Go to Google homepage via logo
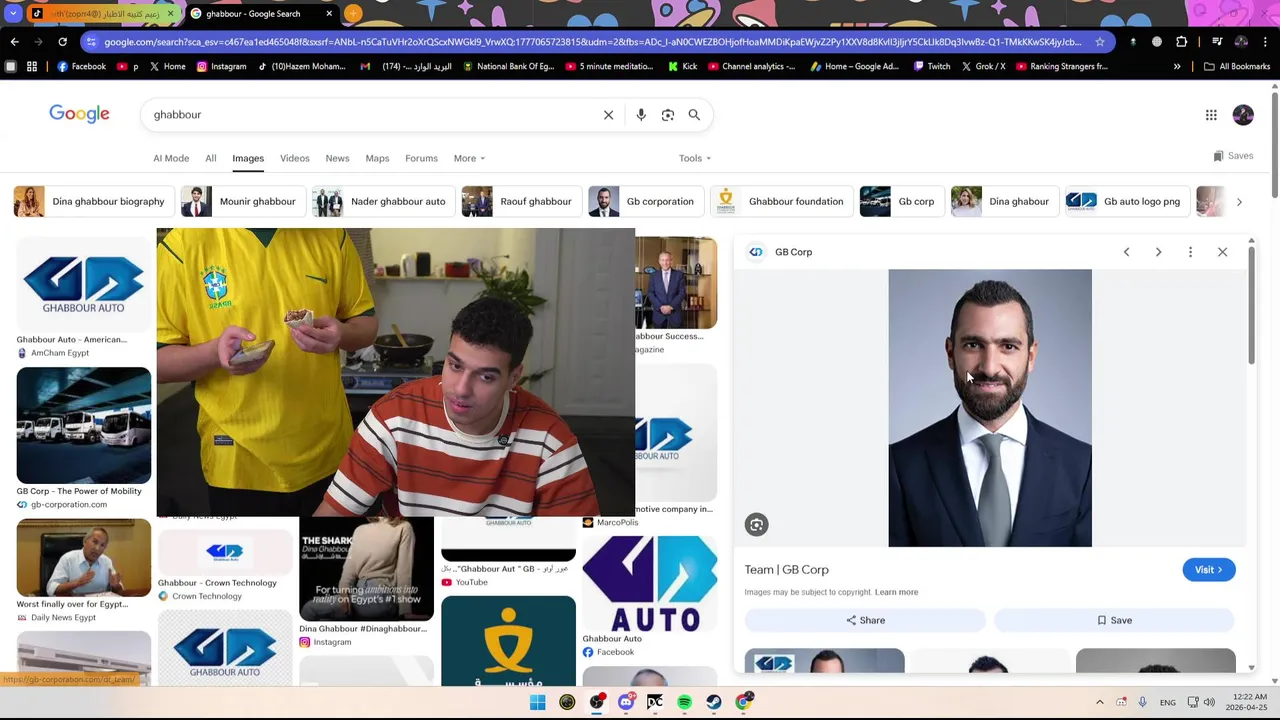Image resolution: width=1280 pixels, height=720 pixels. pyautogui.click(x=79, y=114)
